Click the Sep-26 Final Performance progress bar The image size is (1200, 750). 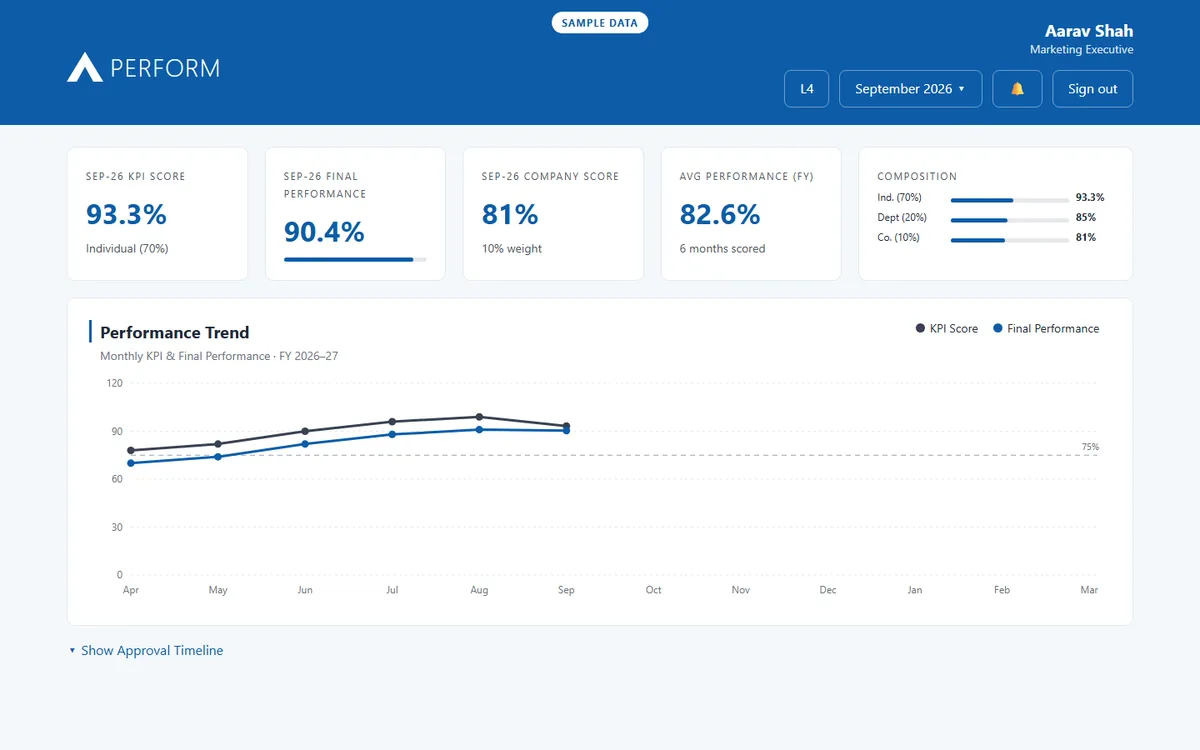355,260
